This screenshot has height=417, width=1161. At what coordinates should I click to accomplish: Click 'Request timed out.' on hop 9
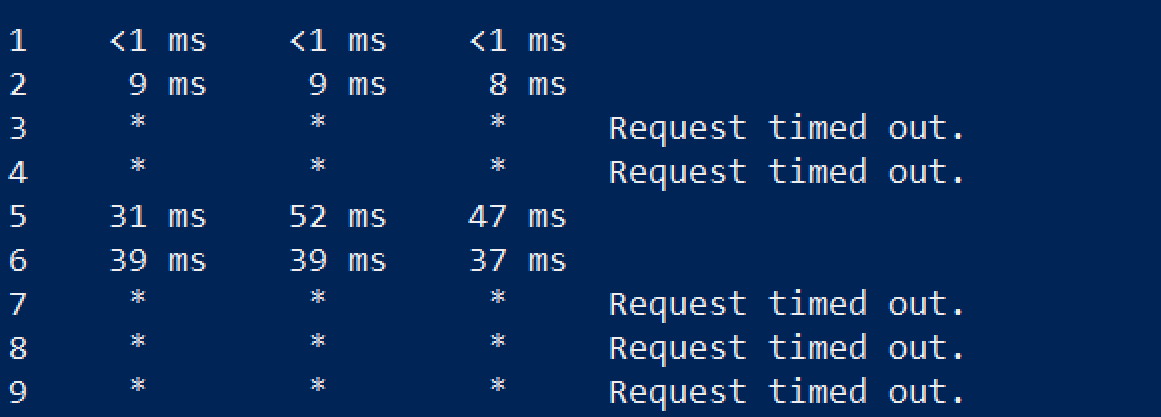(x=787, y=393)
